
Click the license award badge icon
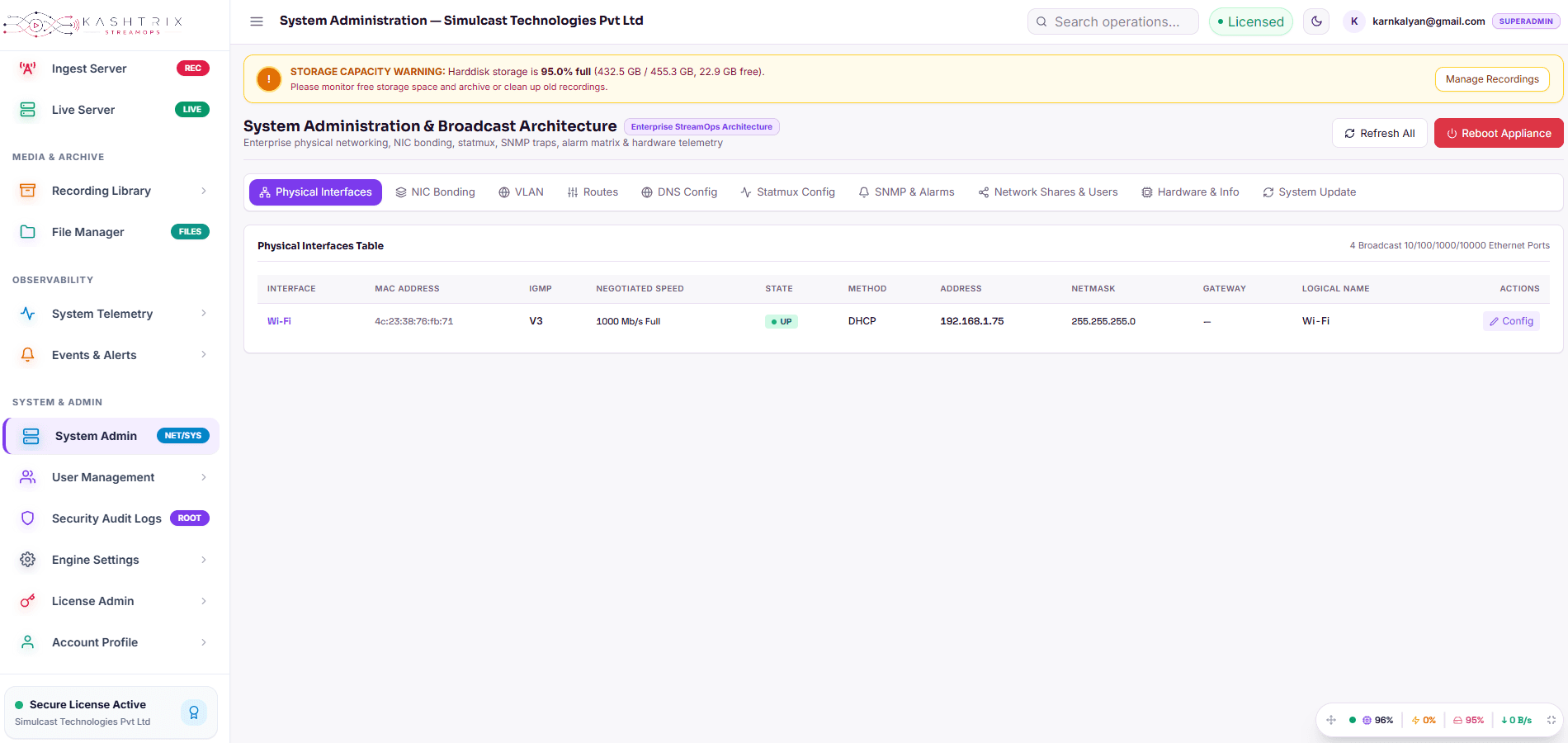pos(194,712)
